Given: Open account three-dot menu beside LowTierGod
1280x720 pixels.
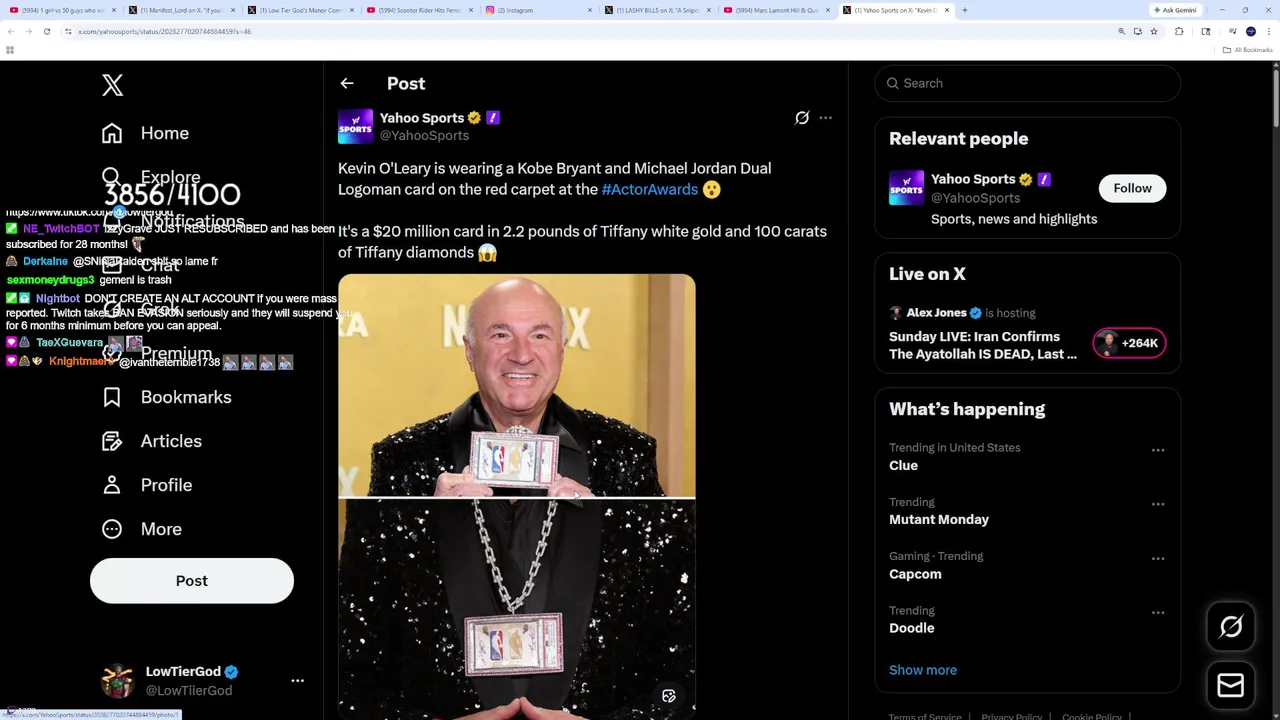Looking at the screenshot, I should coord(297,681).
